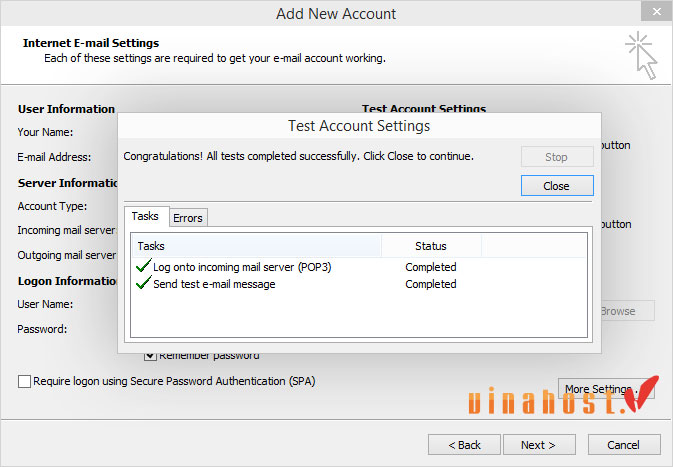Open More Settings in Add New Account
Viewport: 673px width, 467px height.
(x=606, y=389)
